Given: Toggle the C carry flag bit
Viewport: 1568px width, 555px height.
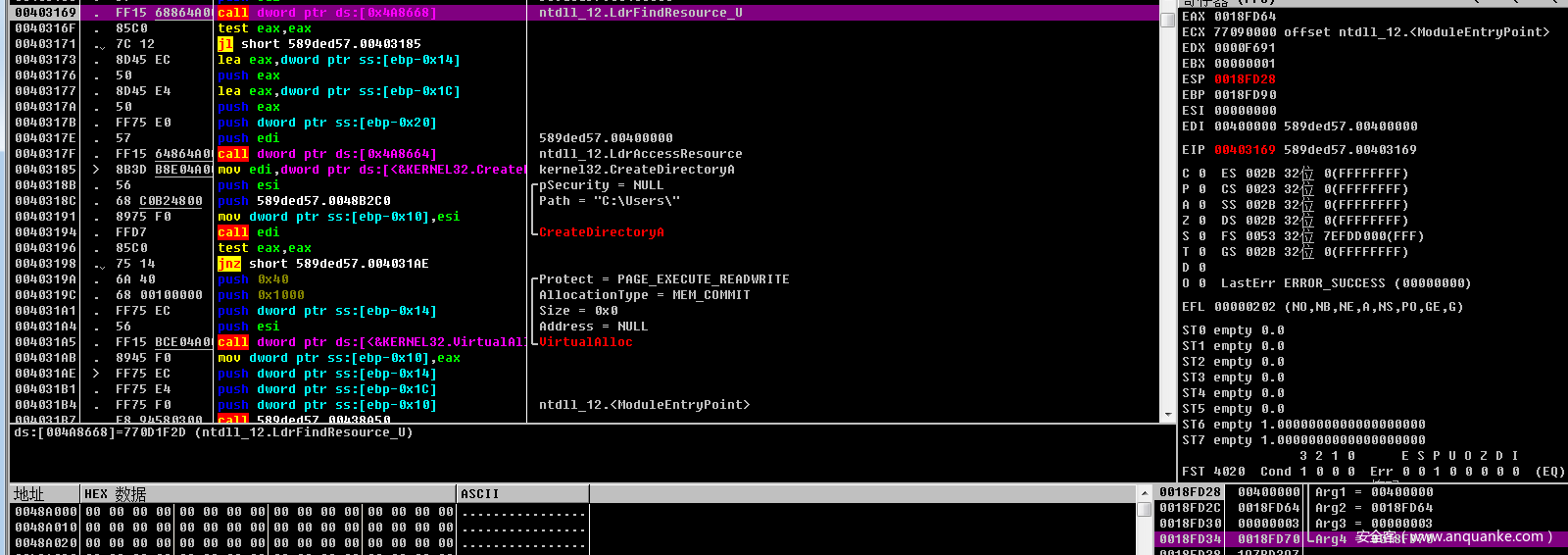Looking at the screenshot, I should pyautogui.click(x=1202, y=174).
